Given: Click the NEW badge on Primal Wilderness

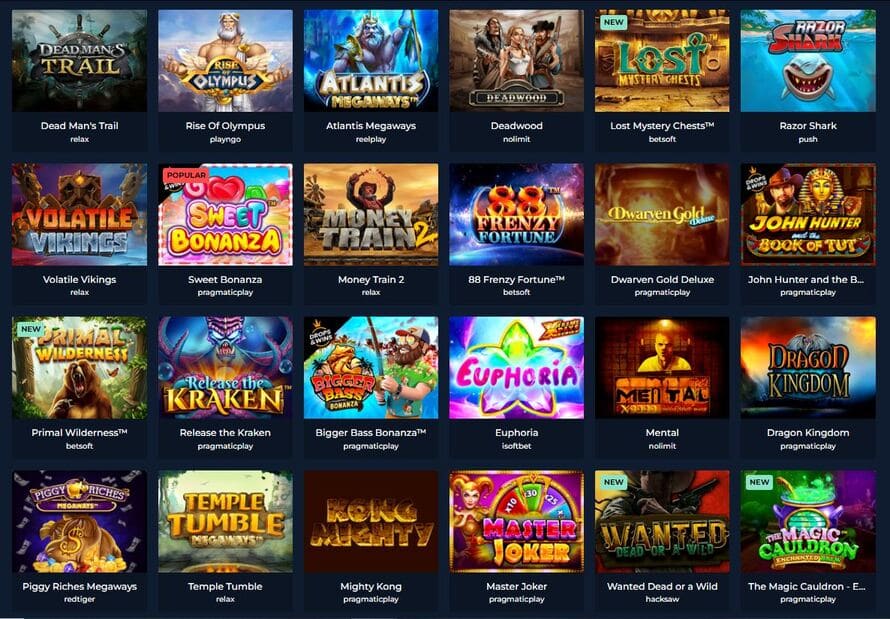Looking at the screenshot, I should coord(31,329).
